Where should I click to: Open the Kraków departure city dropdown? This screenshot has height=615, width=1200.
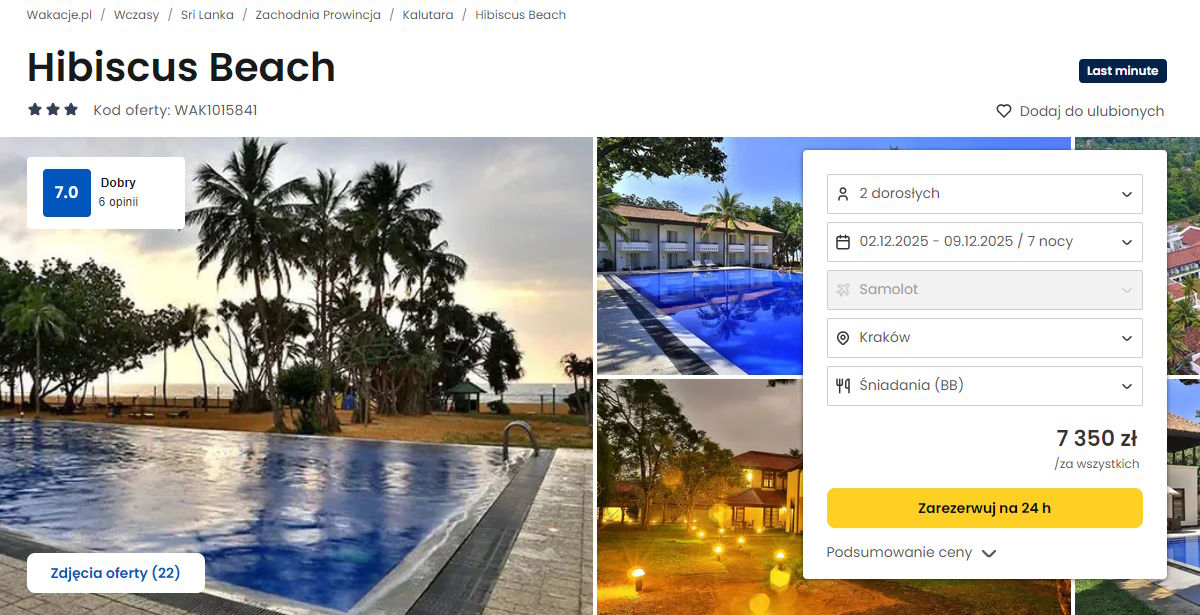coord(985,337)
